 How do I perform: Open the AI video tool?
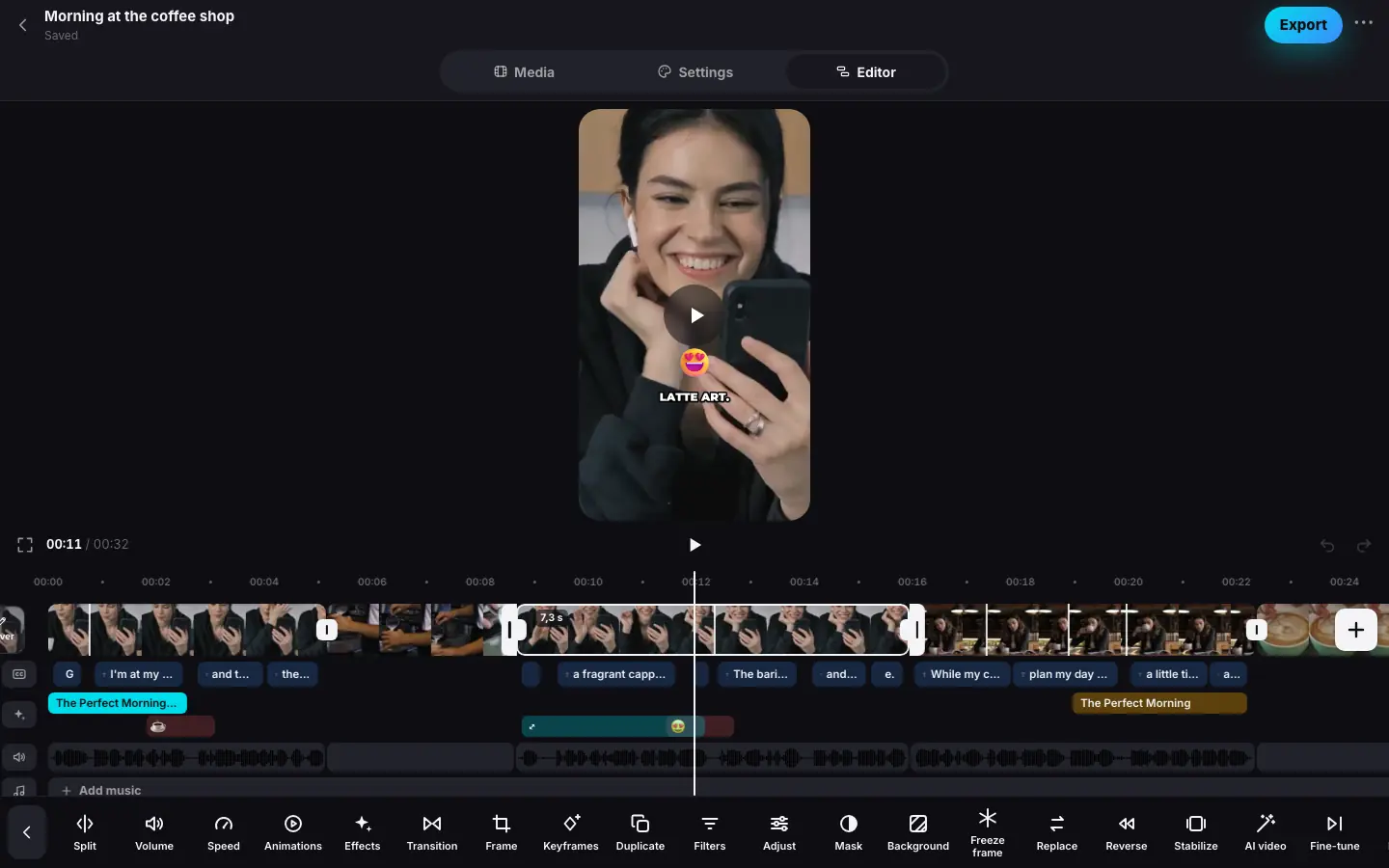[1266, 832]
